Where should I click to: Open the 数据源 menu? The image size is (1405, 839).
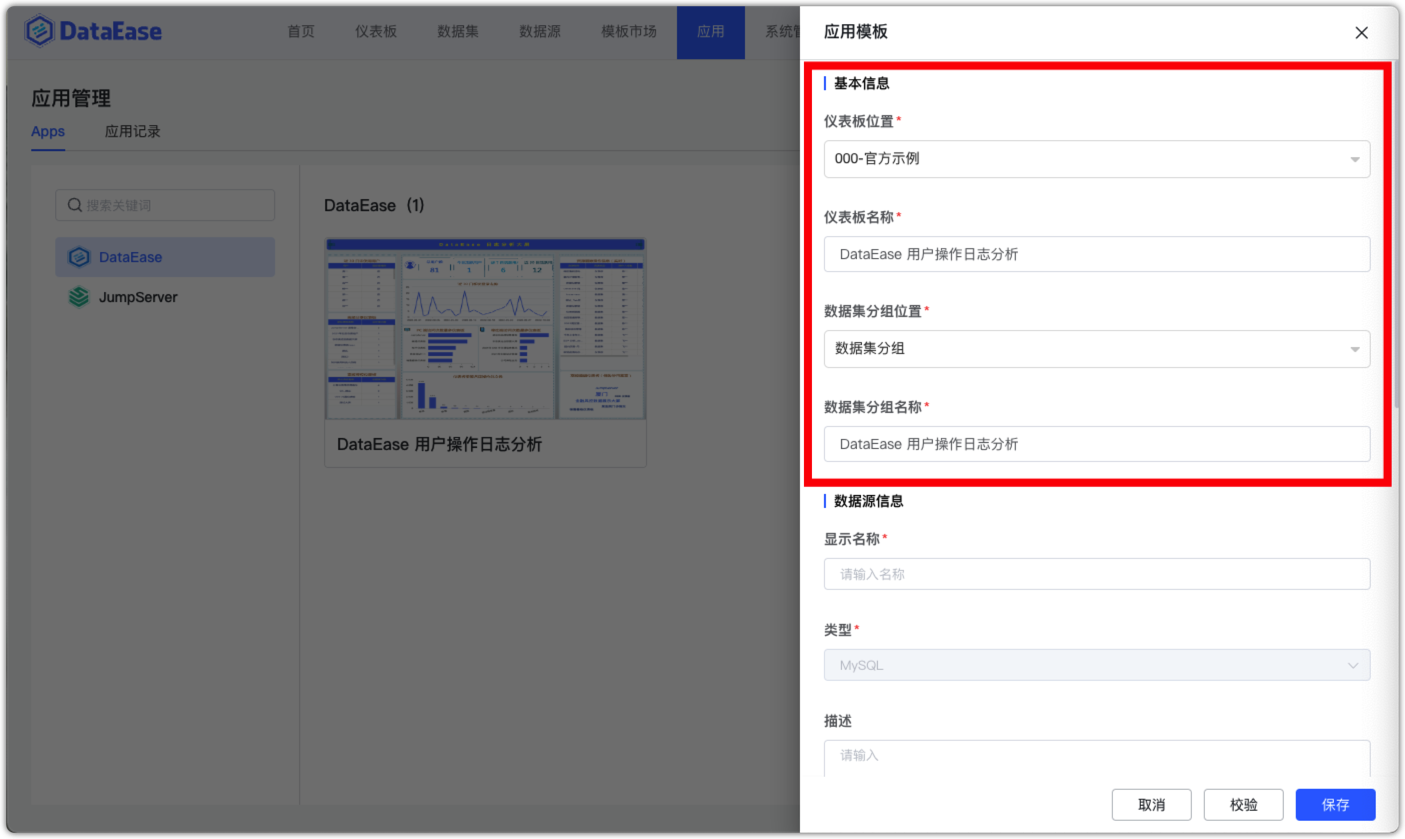pos(540,31)
